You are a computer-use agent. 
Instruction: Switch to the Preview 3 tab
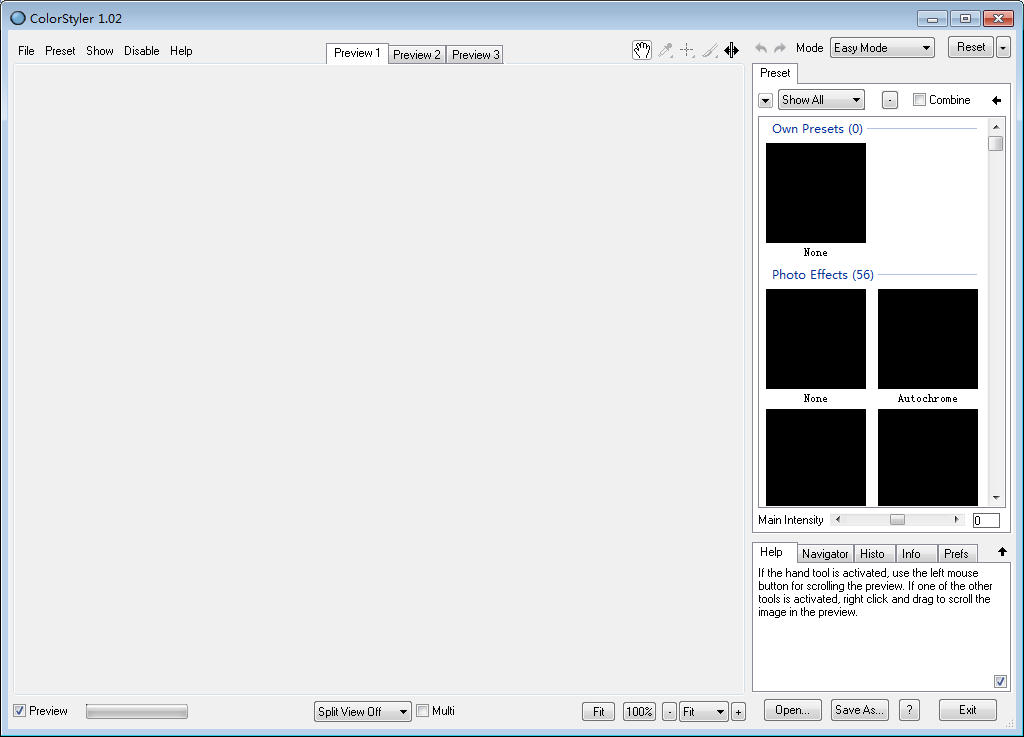[475, 55]
